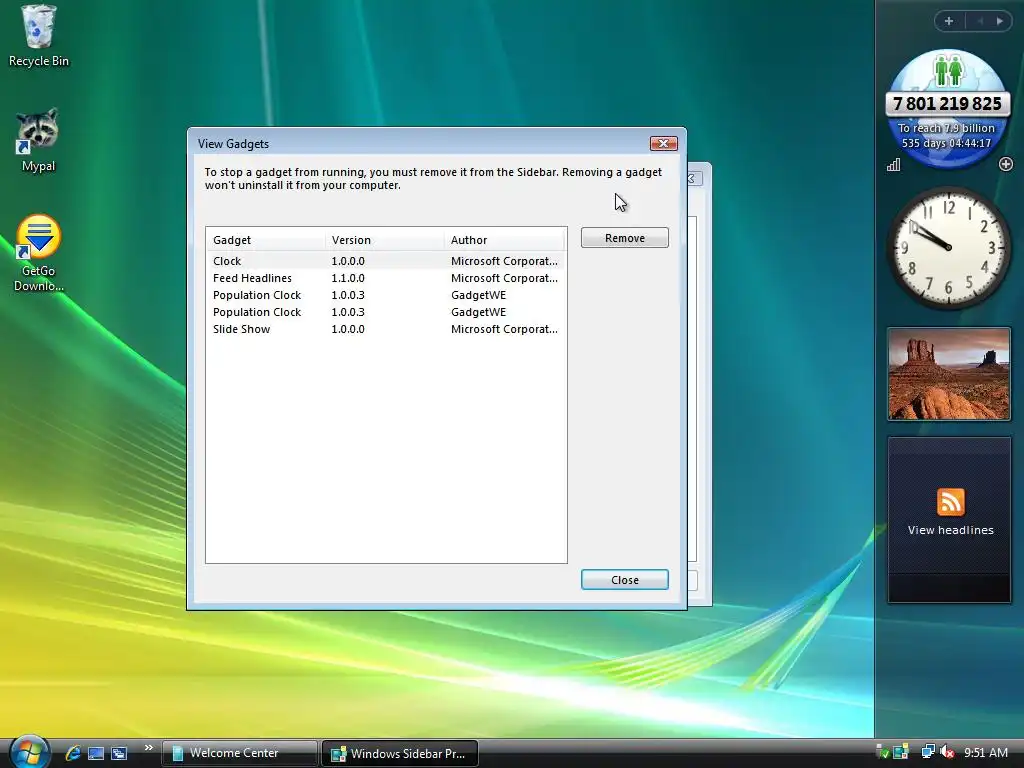Sort list by Author column header
This screenshot has height=768, width=1024.
(504, 240)
